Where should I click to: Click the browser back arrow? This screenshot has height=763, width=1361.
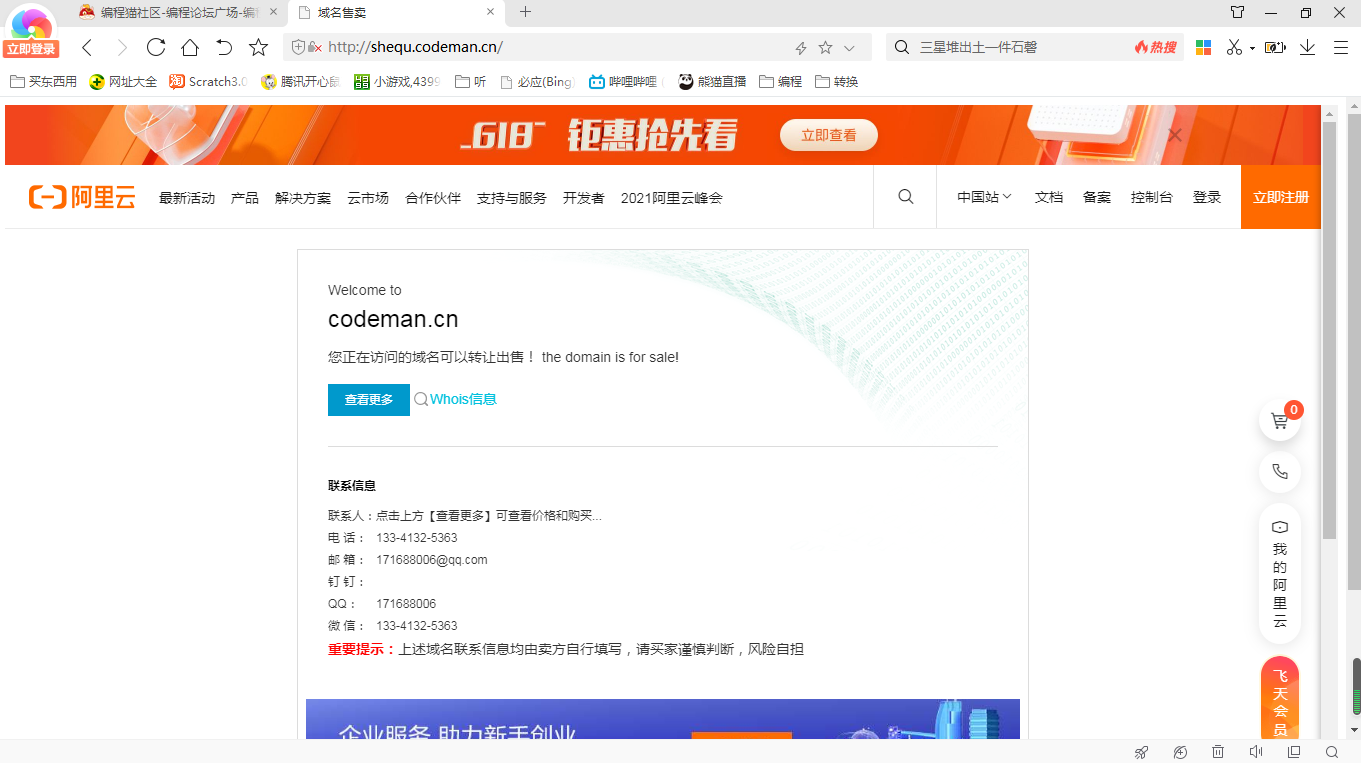click(88, 48)
